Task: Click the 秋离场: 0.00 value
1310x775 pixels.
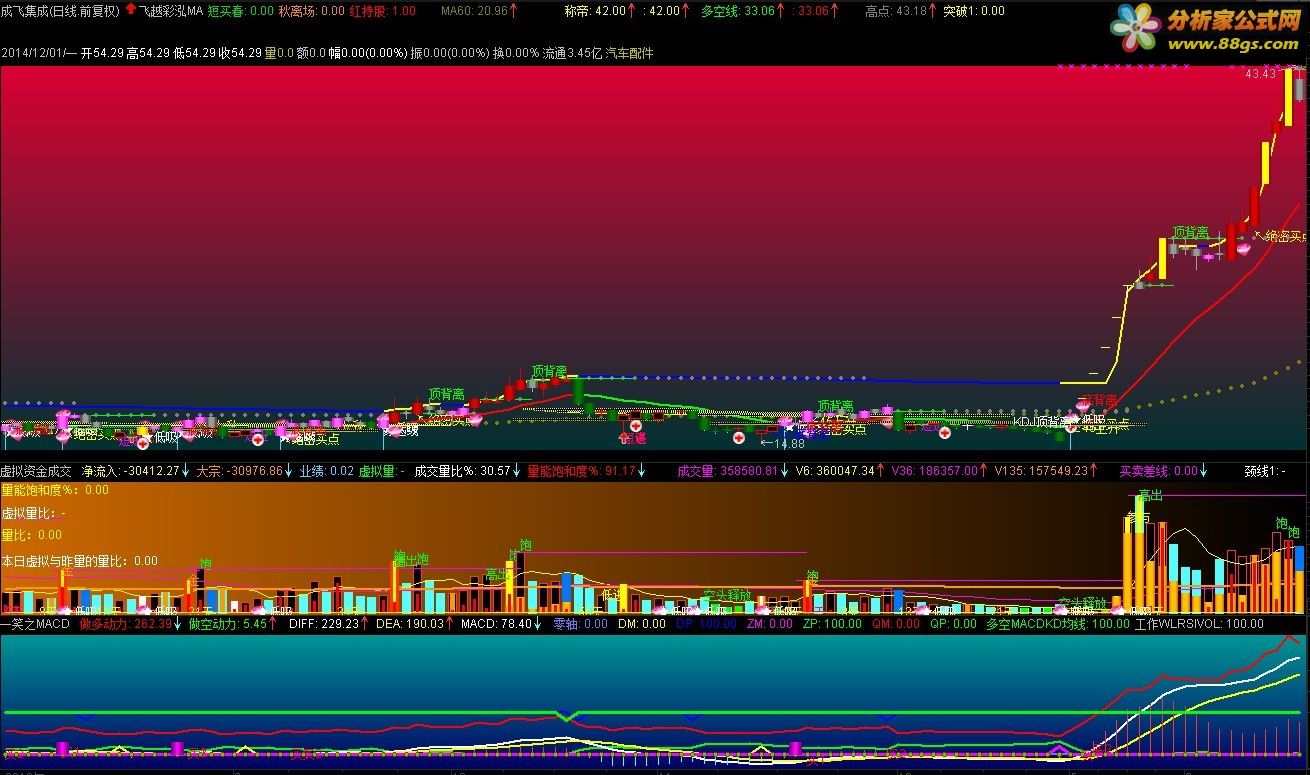Action: click(311, 11)
